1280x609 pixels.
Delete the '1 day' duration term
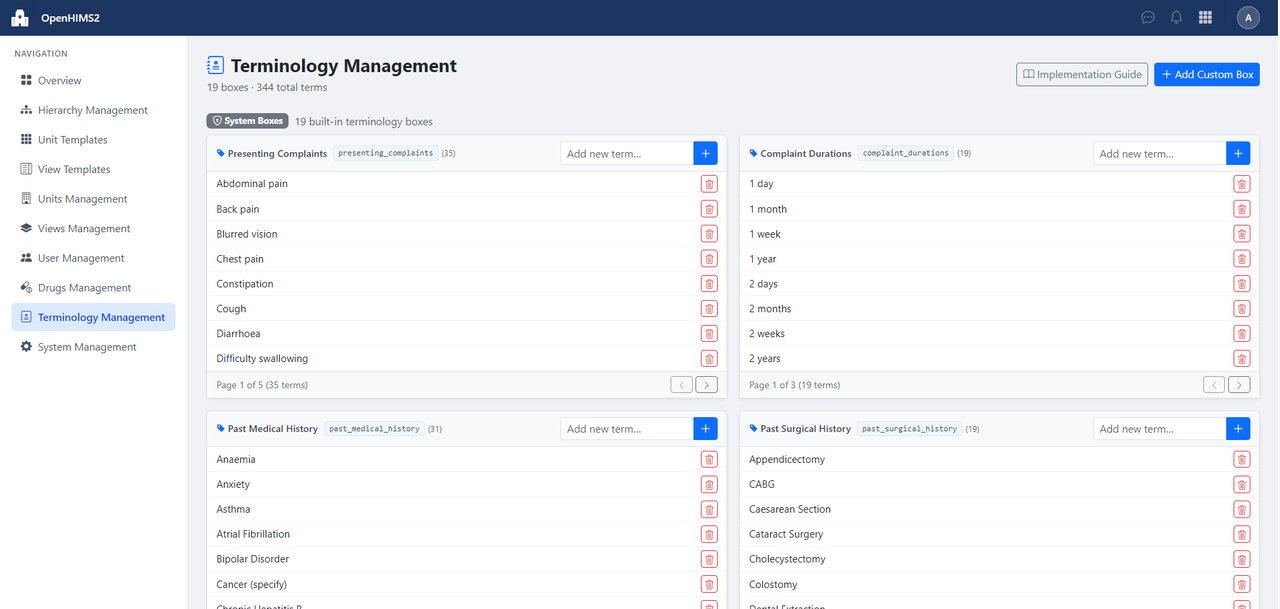pyautogui.click(x=1242, y=184)
